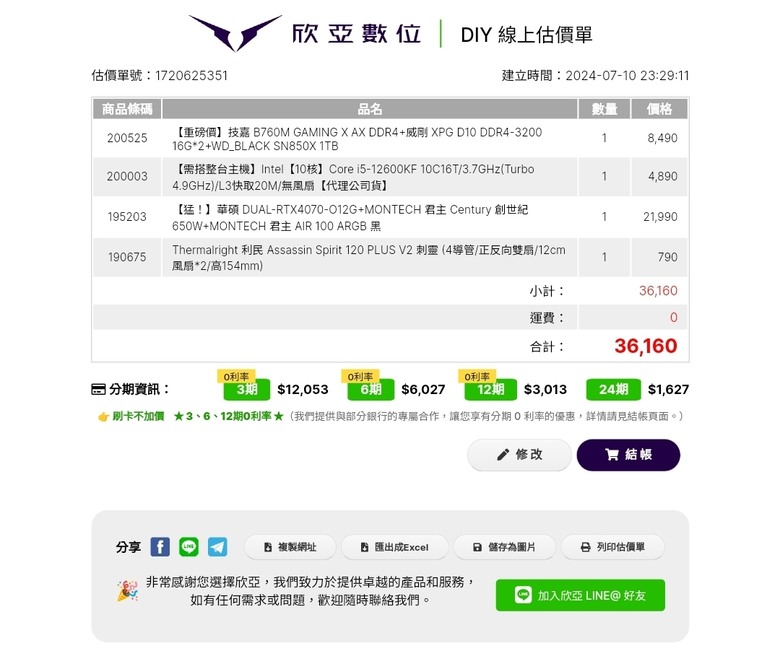This screenshot has height=651, width=780.
Task: Share the quote on Facebook
Action: click(x=160, y=547)
